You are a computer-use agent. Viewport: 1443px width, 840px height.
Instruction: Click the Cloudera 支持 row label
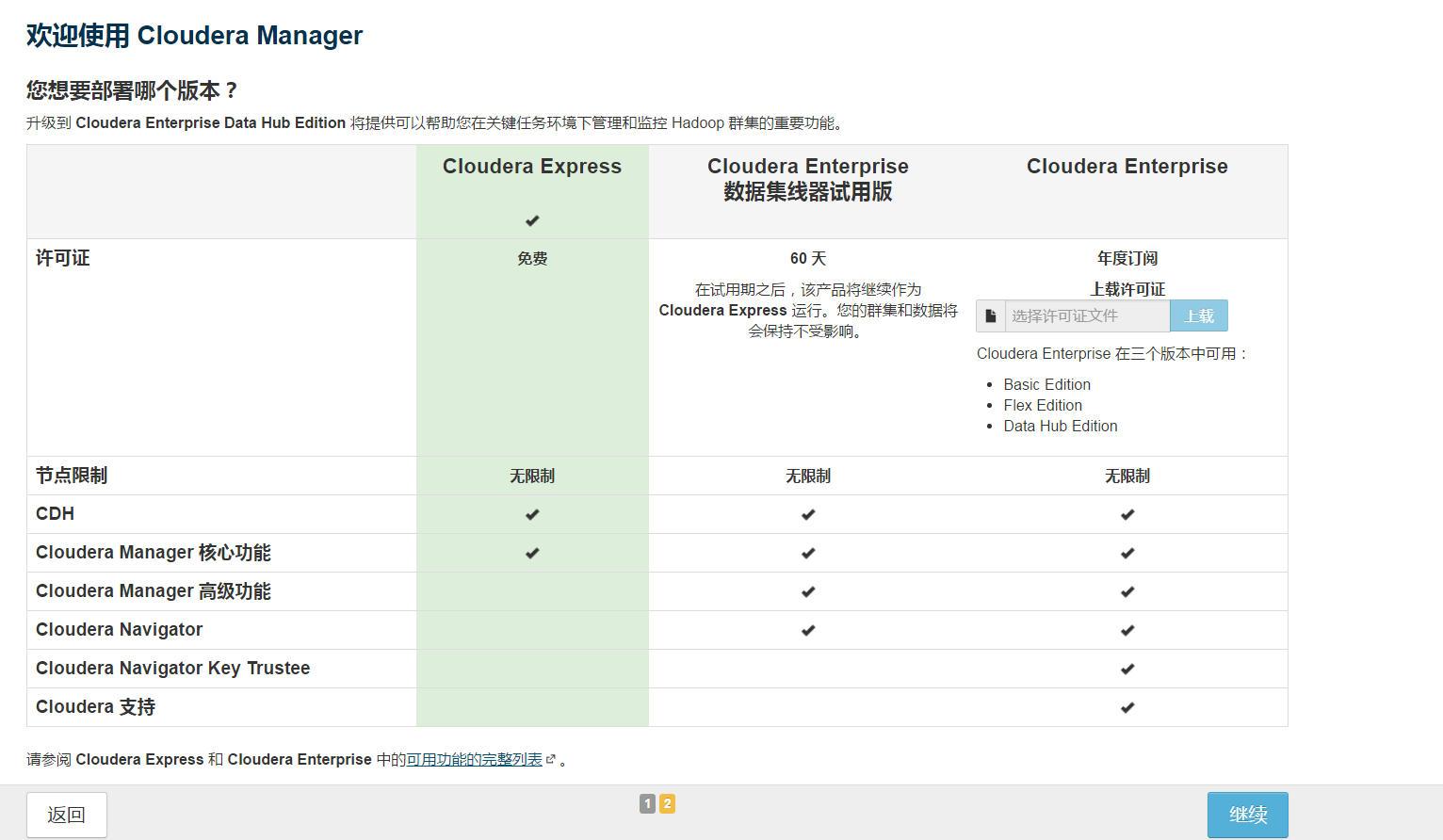coord(95,707)
